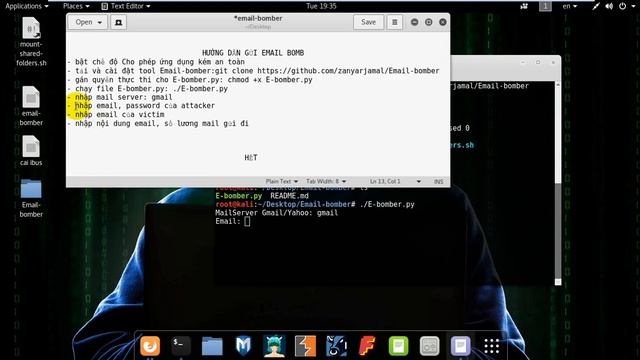The image size is (640, 360).
Task: Open the volume control in top bar
Action: tap(609, 6)
